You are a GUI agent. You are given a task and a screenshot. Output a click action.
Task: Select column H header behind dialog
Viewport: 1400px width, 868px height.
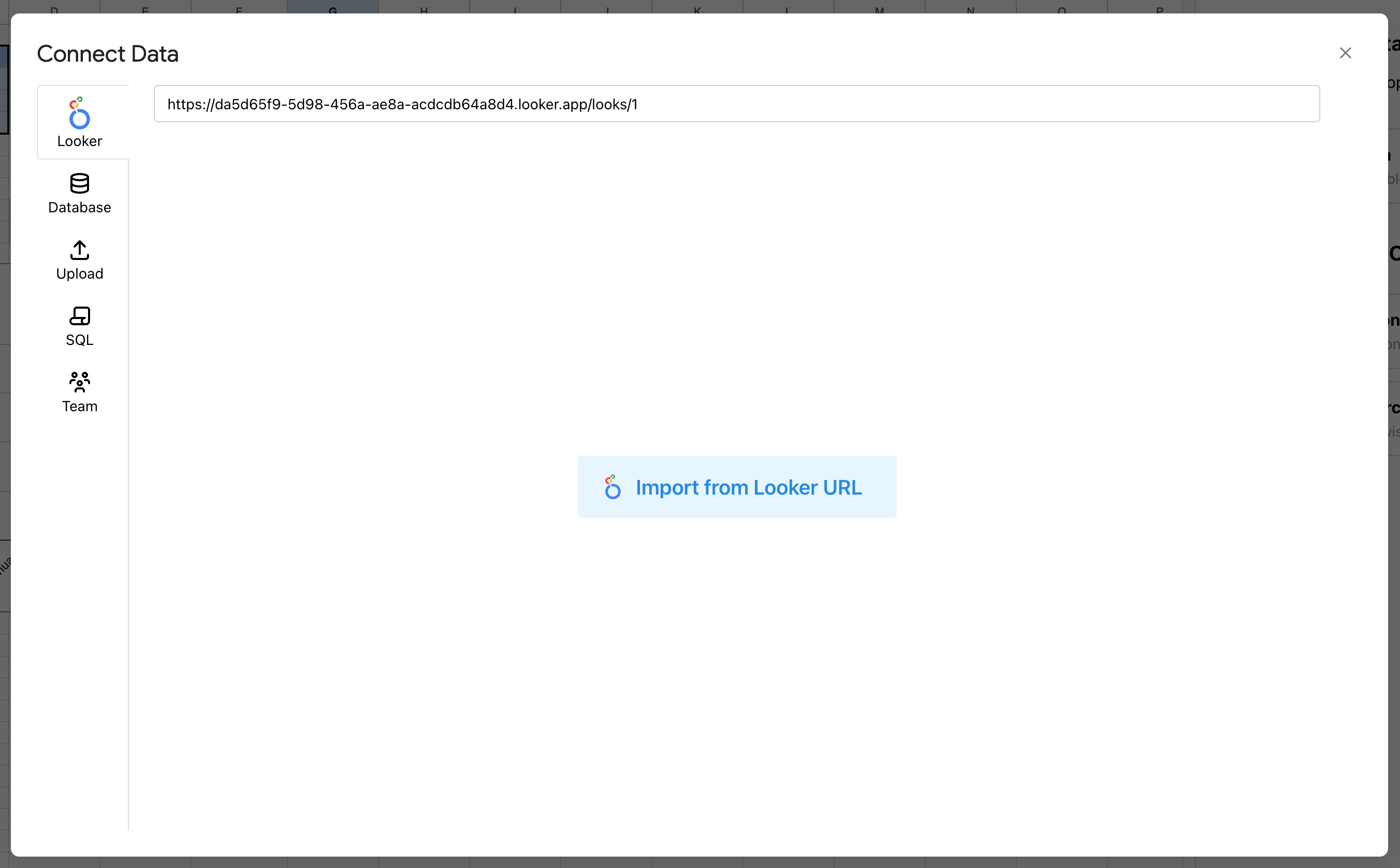[x=424, y=7]
